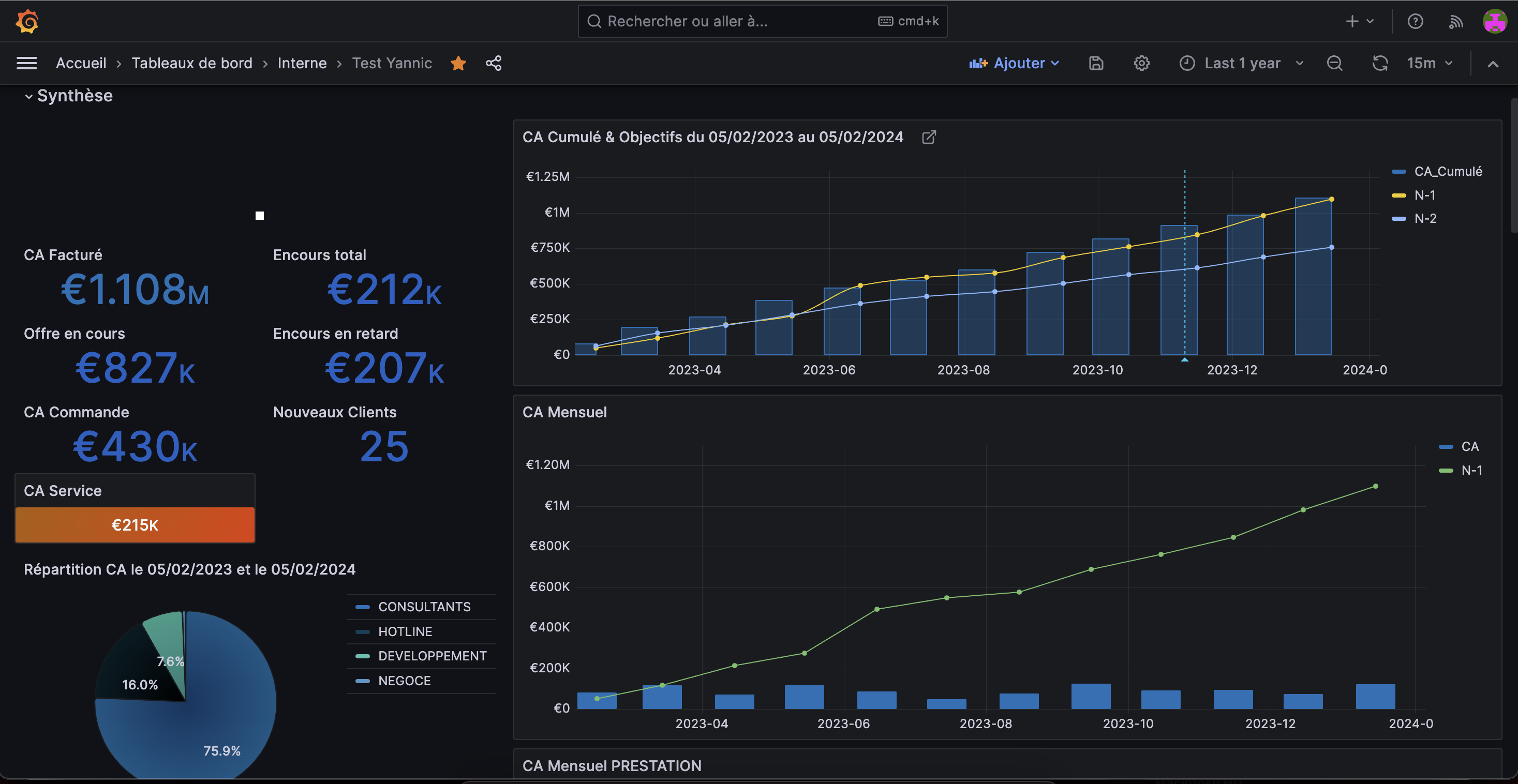Click the share dashboard icon
This screenshot has height=784, width=1518.
(493, 63)
